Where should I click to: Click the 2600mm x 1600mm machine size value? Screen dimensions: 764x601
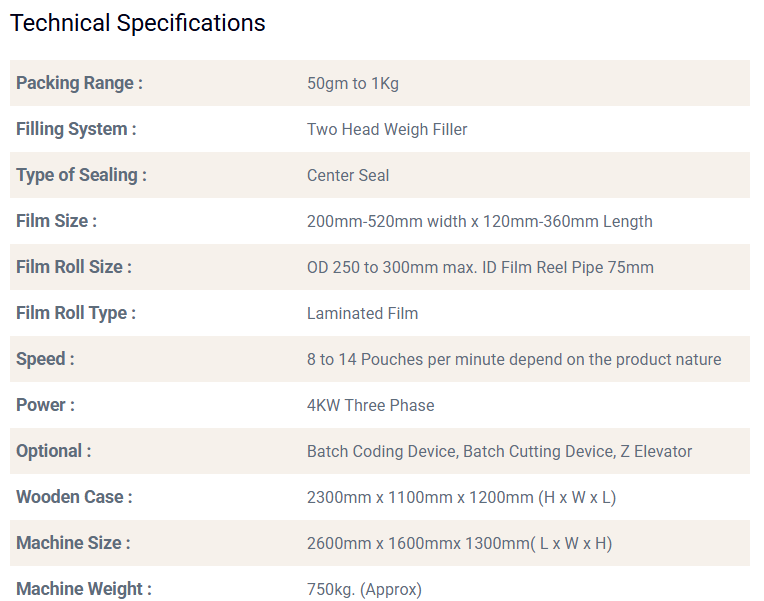[459, 543]
